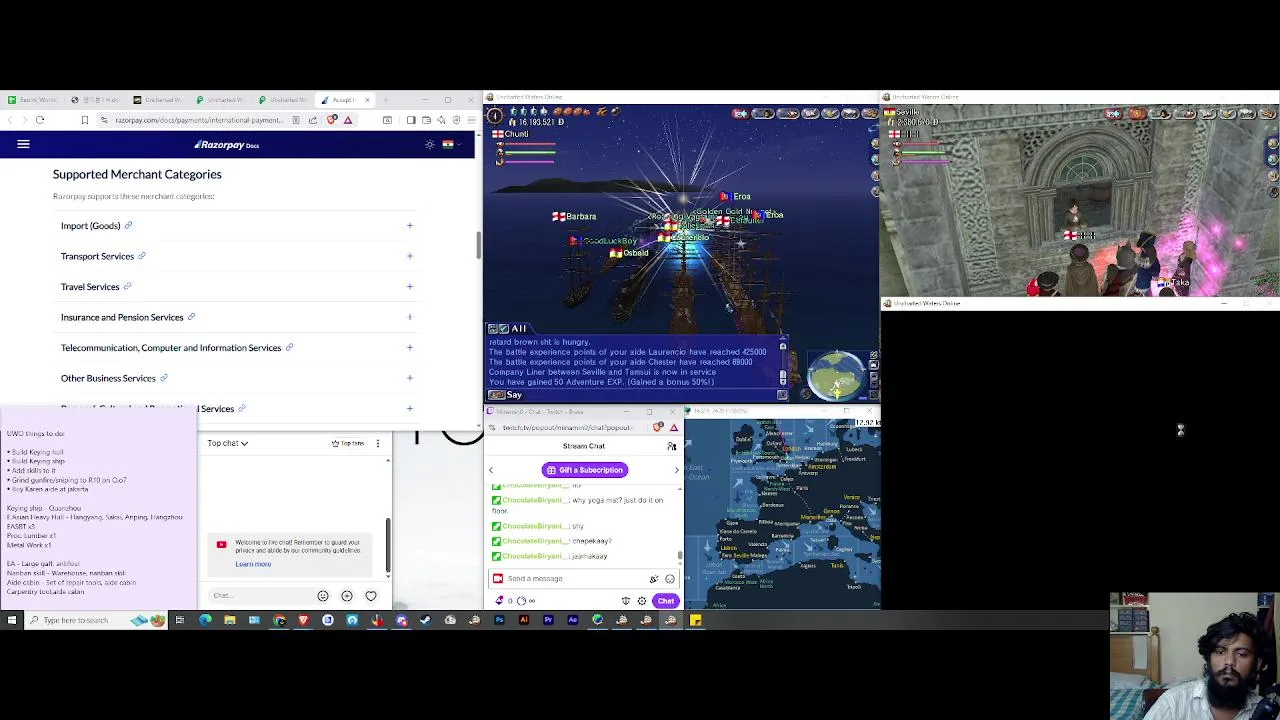Click the Razorpay Docs logo
This screenshot has height=720, width=1280.
click(x=227, y=144)
